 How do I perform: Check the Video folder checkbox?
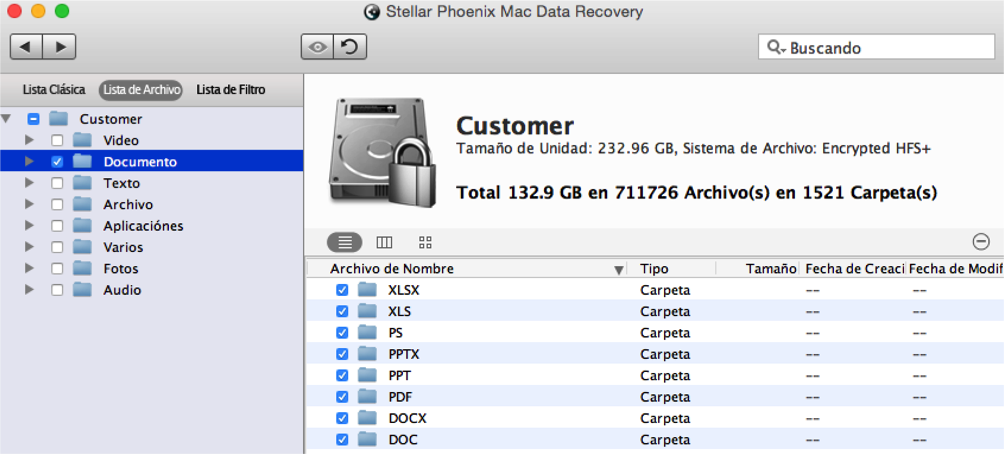point(57,140)
